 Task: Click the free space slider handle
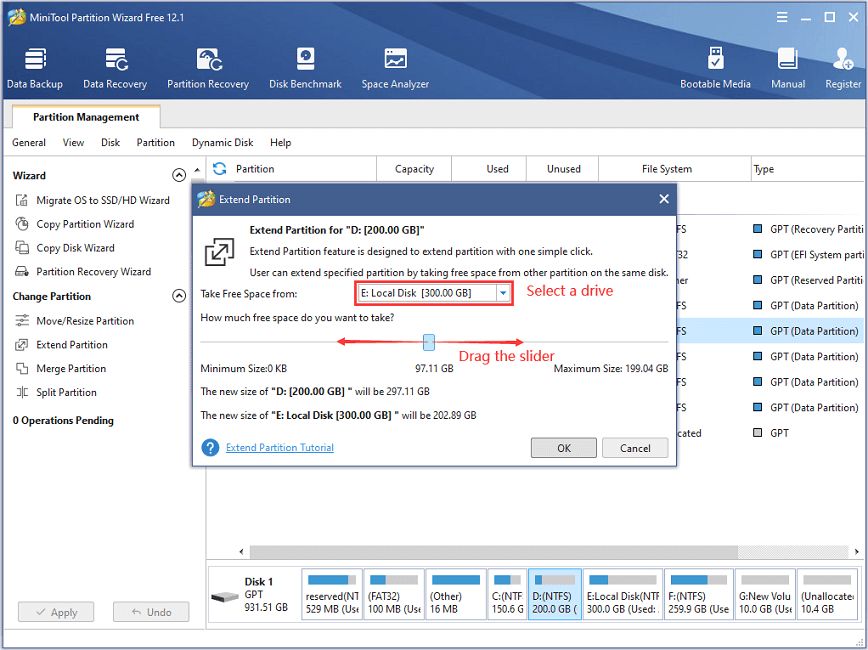[x=428, y=342]
